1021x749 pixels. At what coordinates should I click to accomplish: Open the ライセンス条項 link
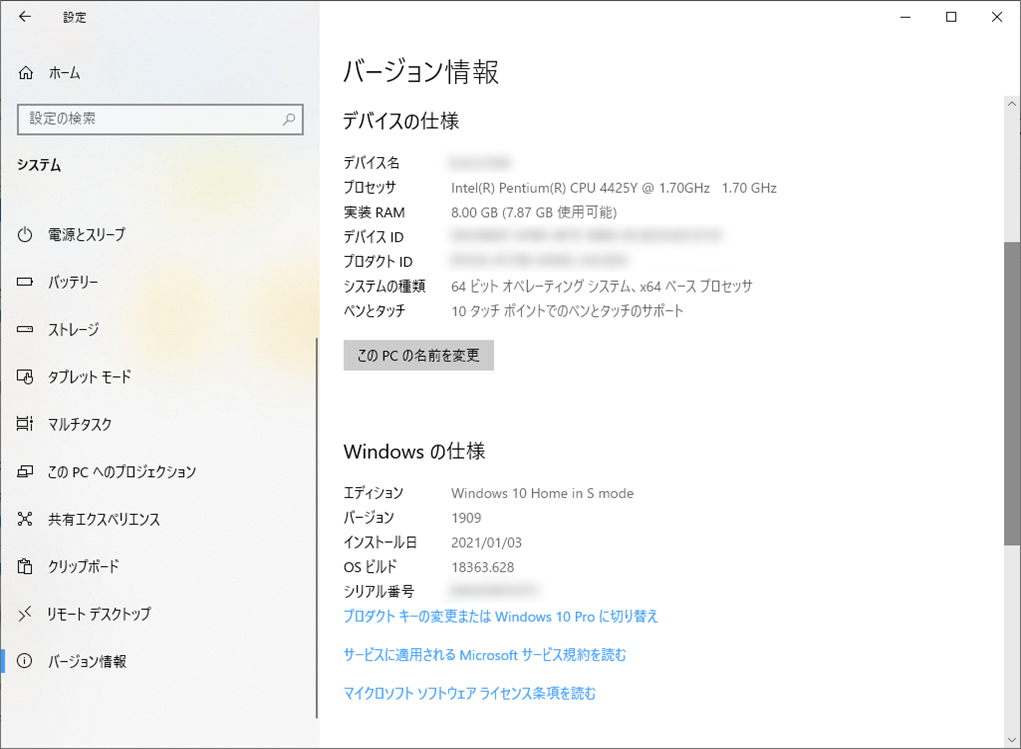click(470, 693)
